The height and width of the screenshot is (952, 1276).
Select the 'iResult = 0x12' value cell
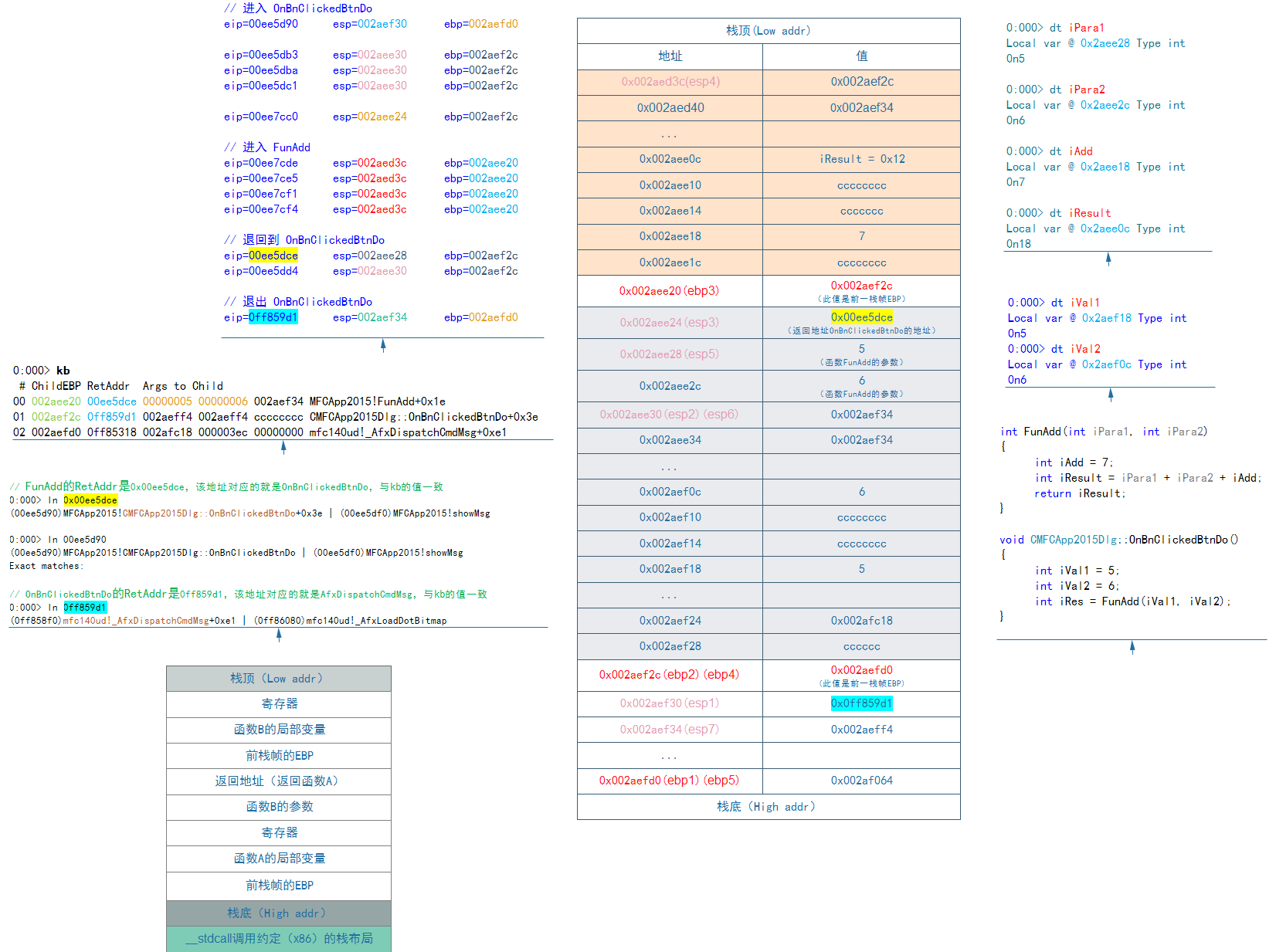point(862,159)
